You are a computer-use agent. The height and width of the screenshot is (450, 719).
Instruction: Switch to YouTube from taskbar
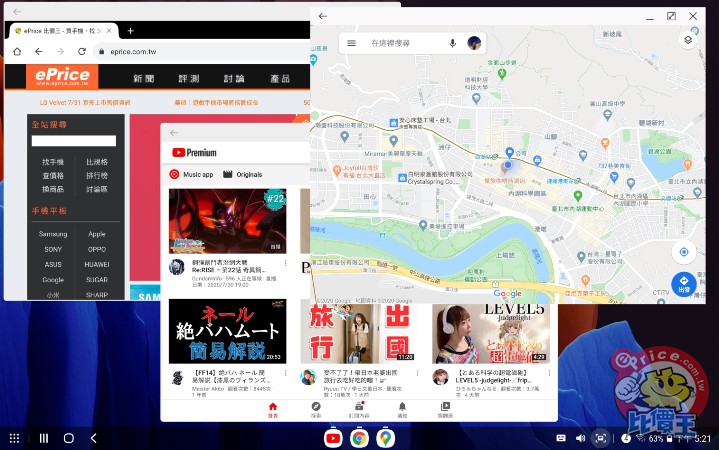click(x=333, y=438)
